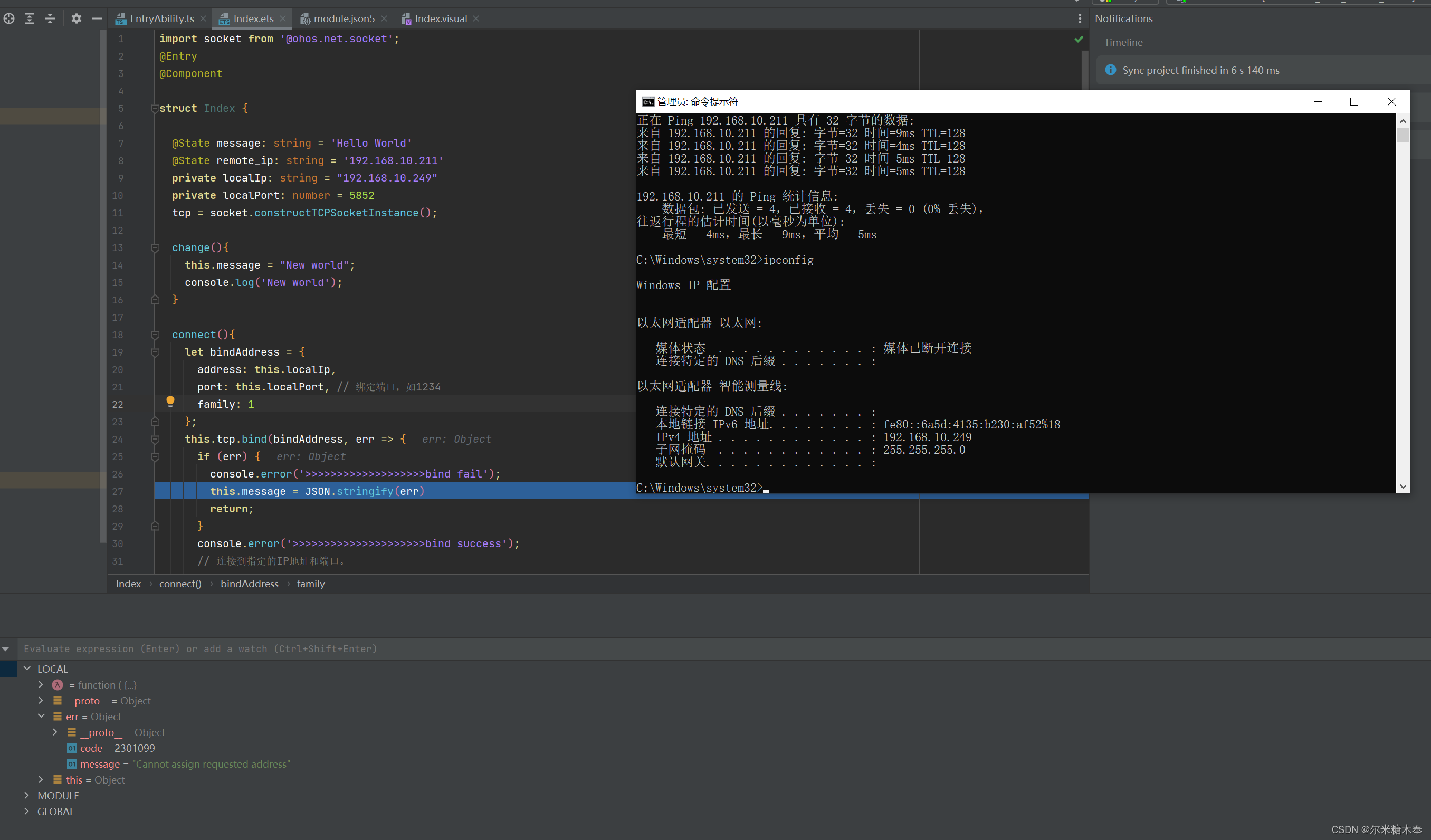The height and width of the screenshot is (840, 1431).
Task: Click the green inspection checkmark in editor corner
Action: 1079,39
